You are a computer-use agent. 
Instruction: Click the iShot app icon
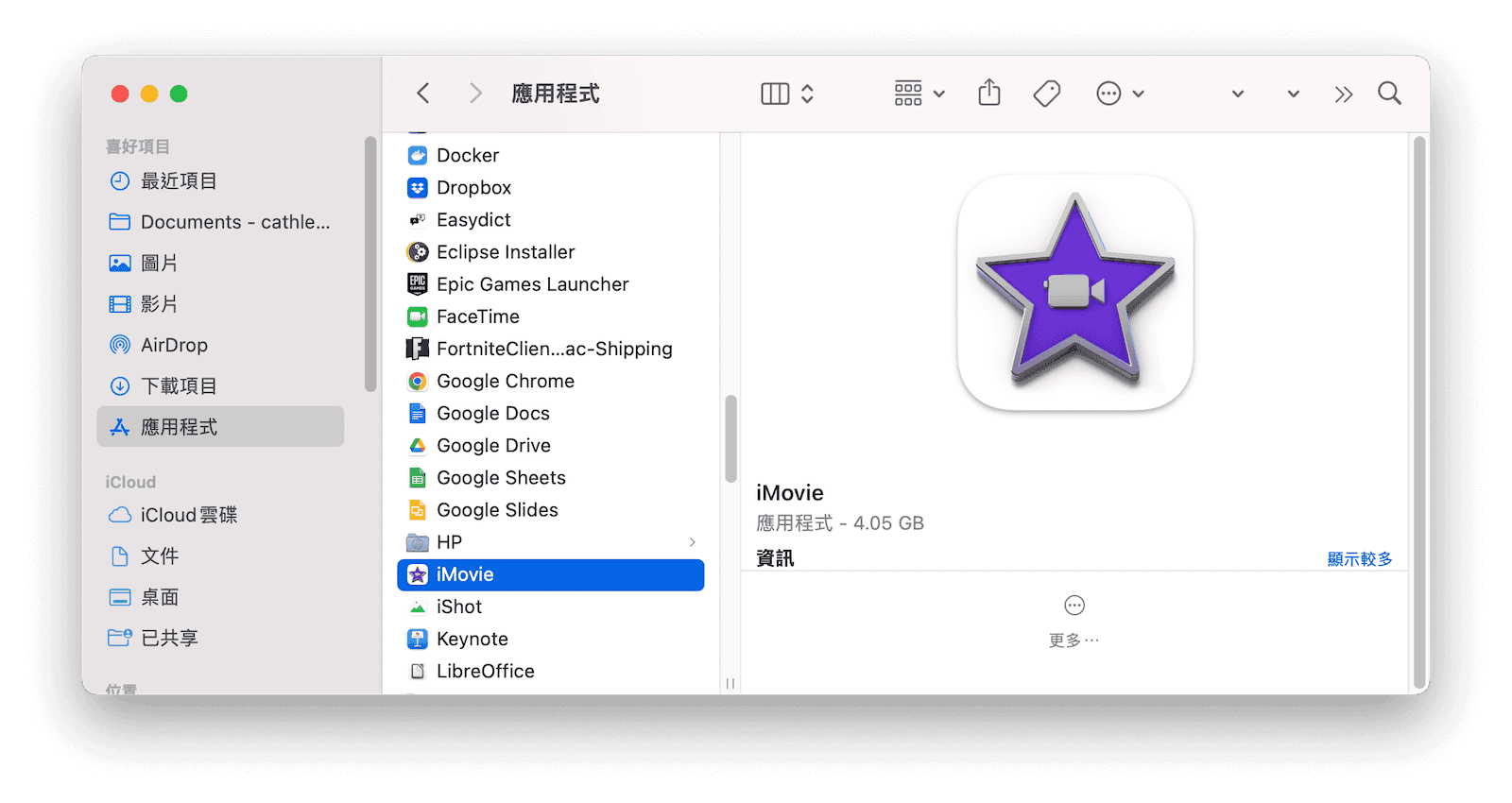click(x=417, y=607)
